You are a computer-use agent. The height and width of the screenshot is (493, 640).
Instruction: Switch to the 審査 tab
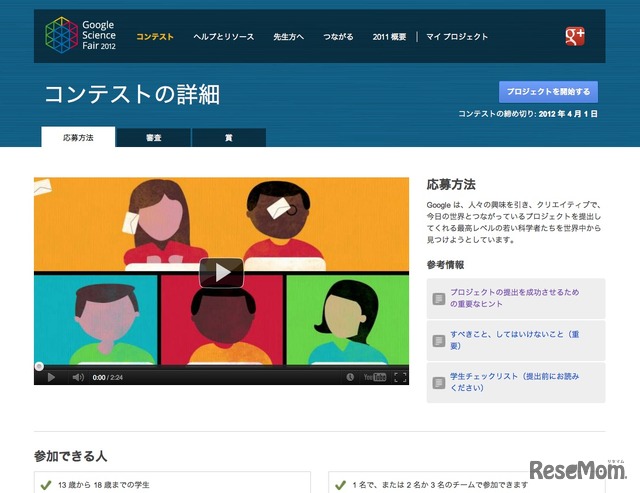(153, 138)
